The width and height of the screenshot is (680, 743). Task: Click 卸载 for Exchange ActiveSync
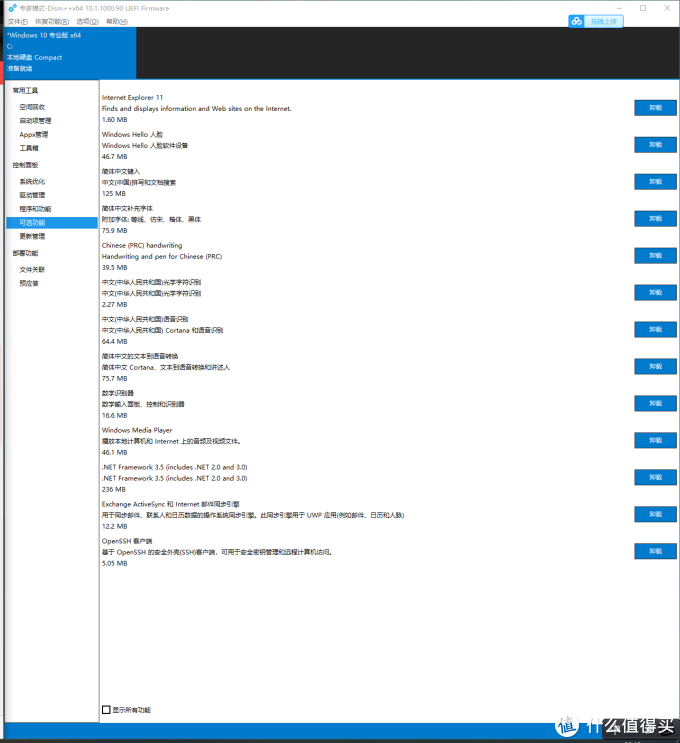coord(655,514)
